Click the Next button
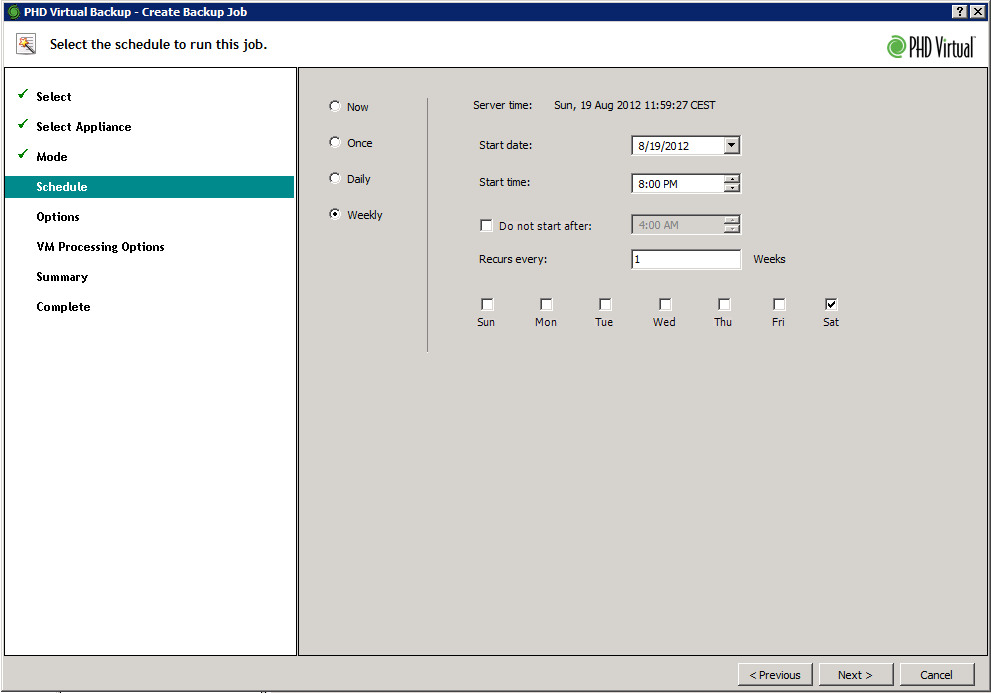This screenshot has height=693, width=991. 856,675
